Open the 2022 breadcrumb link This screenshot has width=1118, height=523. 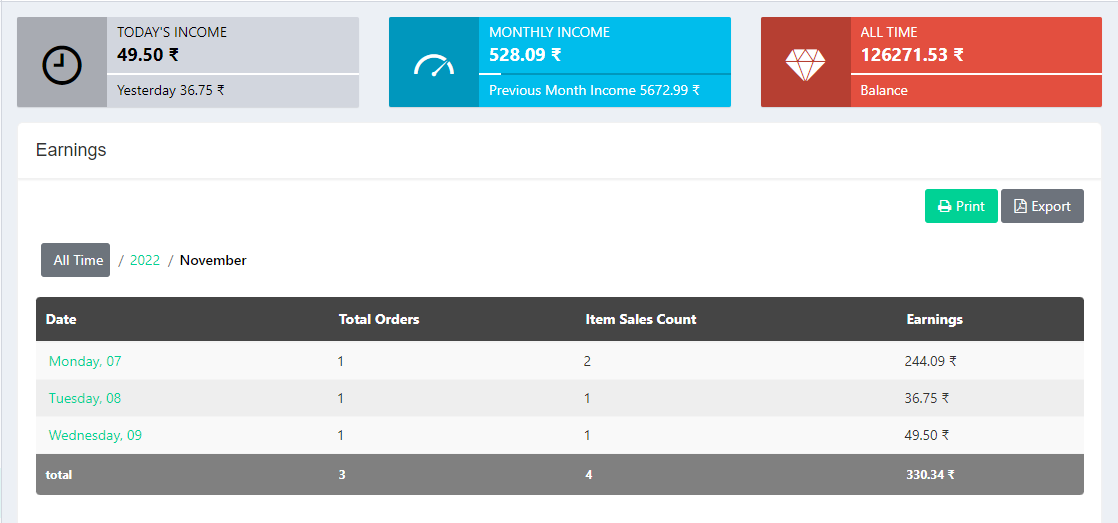145,260
